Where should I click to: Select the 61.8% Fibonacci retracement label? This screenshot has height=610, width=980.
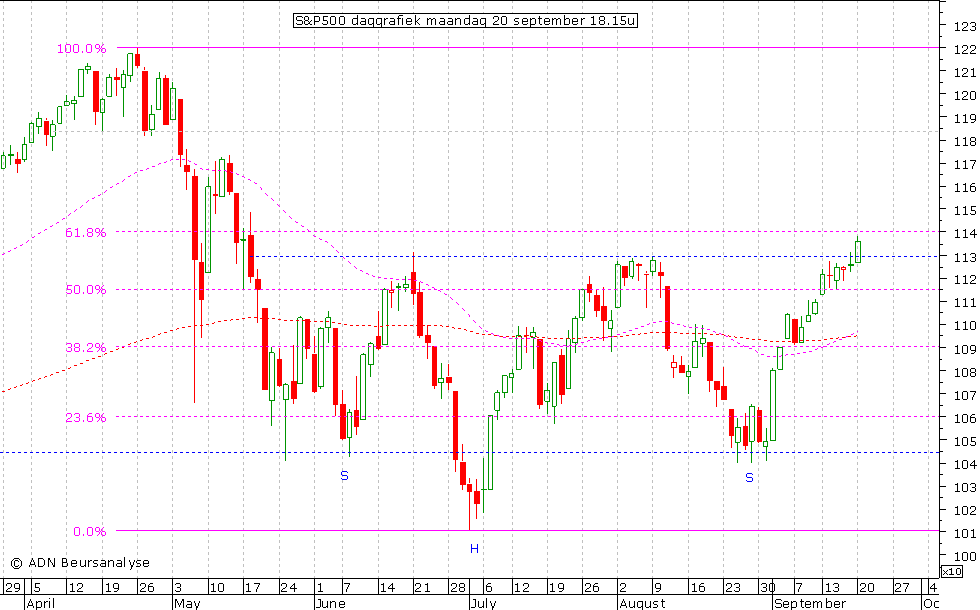tap(86, 232)
